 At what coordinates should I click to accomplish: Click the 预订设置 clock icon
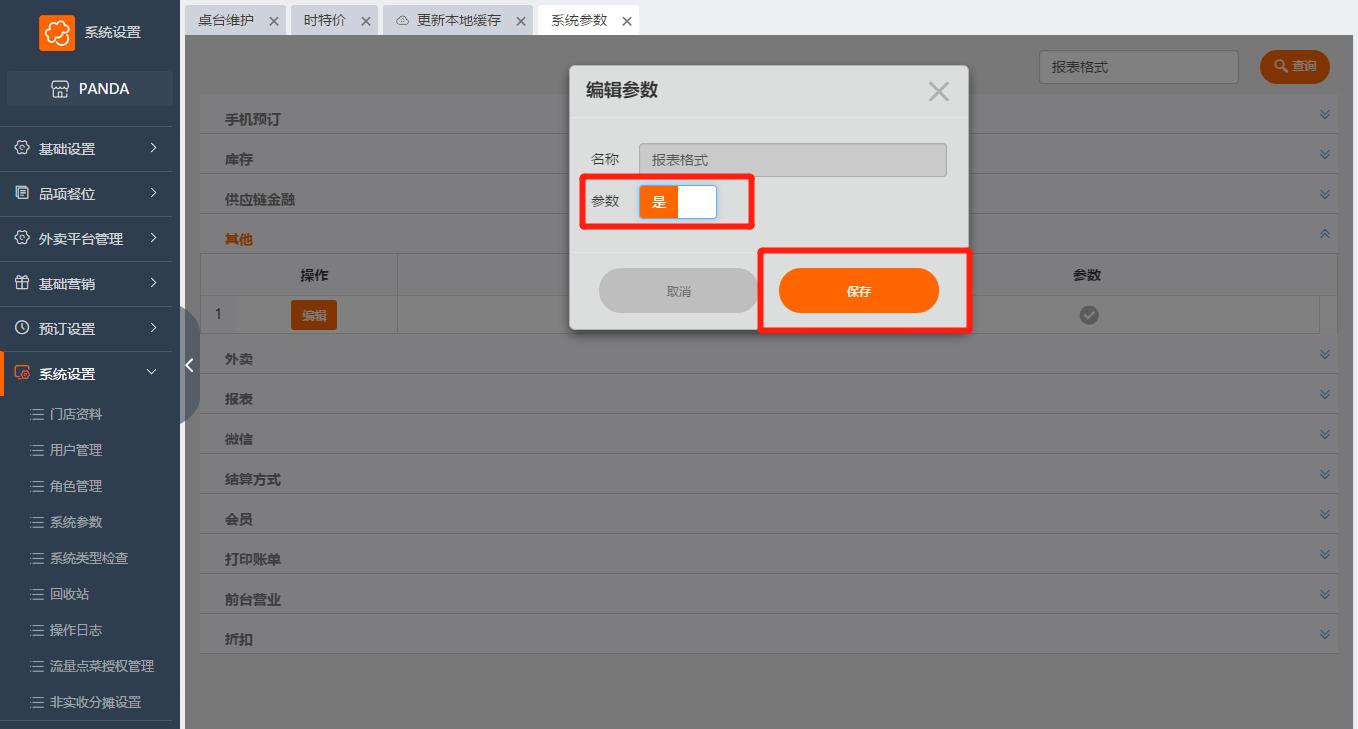[22, 328]
